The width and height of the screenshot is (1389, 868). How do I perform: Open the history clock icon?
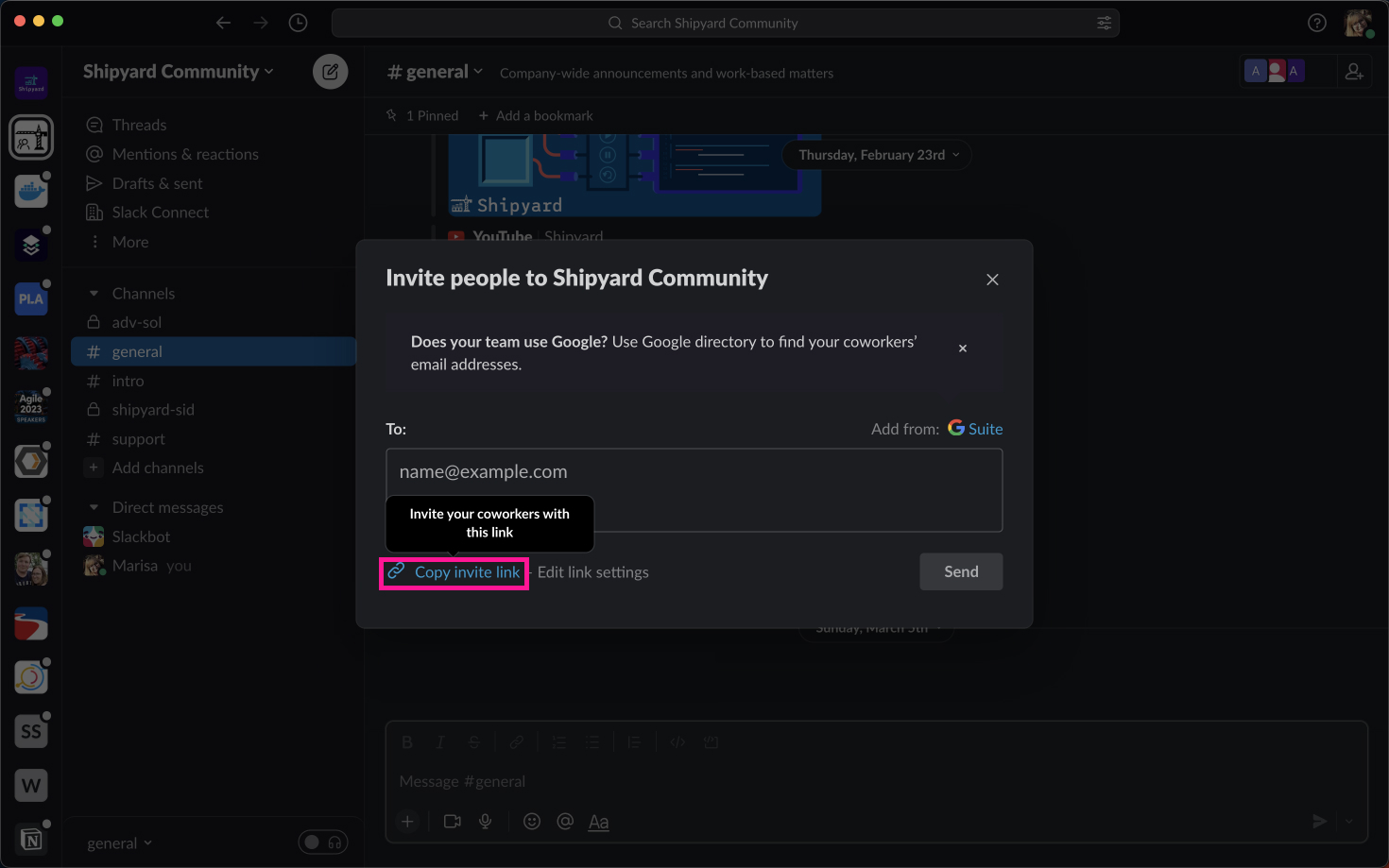point(298,23)
